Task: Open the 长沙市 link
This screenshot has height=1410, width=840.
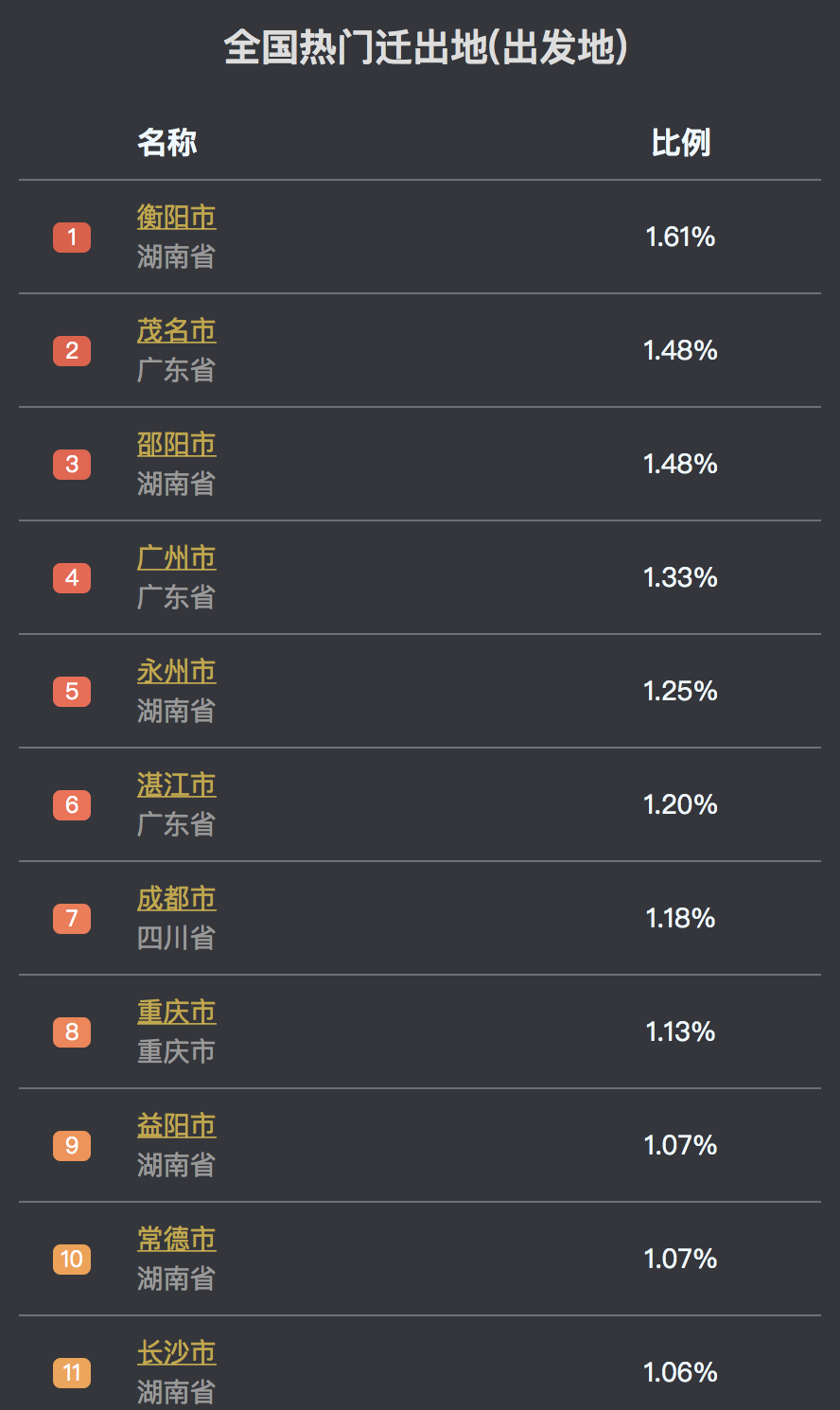Action: pos(176,1353)
